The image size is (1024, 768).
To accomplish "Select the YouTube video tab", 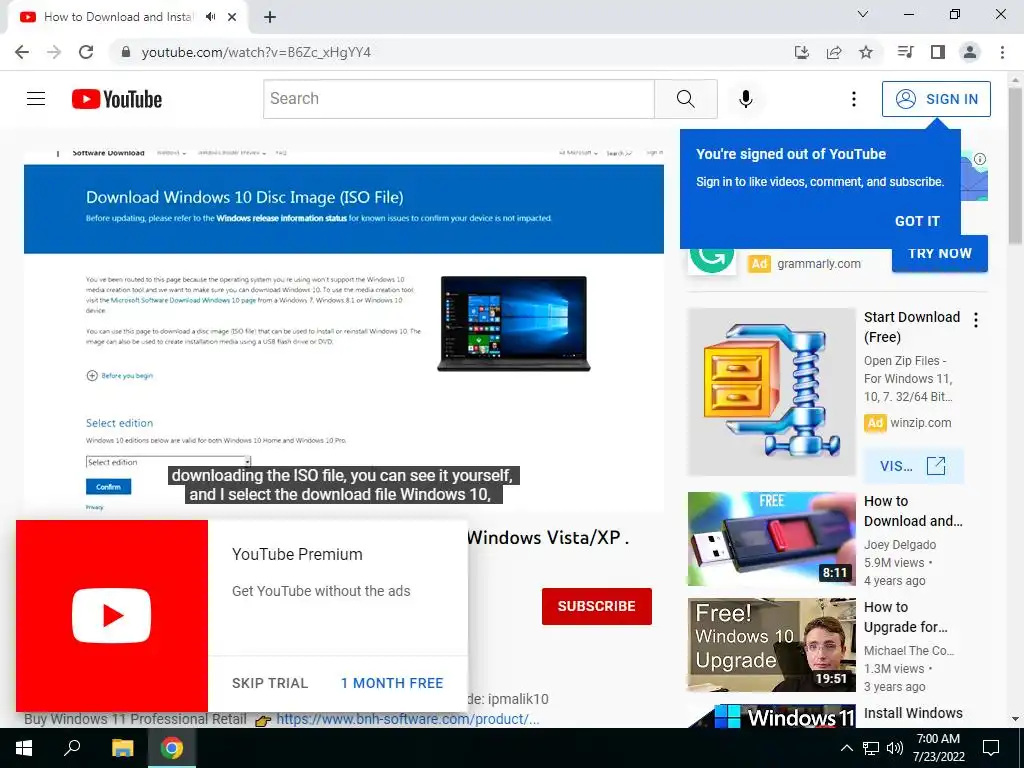I will click(118, 17).
